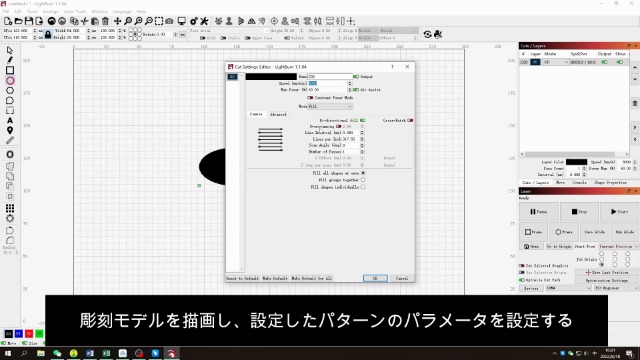The width and height of the screenshot is (640, 360).
Task: Select the Draw Lines pencil tool
Action: pyautogui.click(x=10, y=60)
